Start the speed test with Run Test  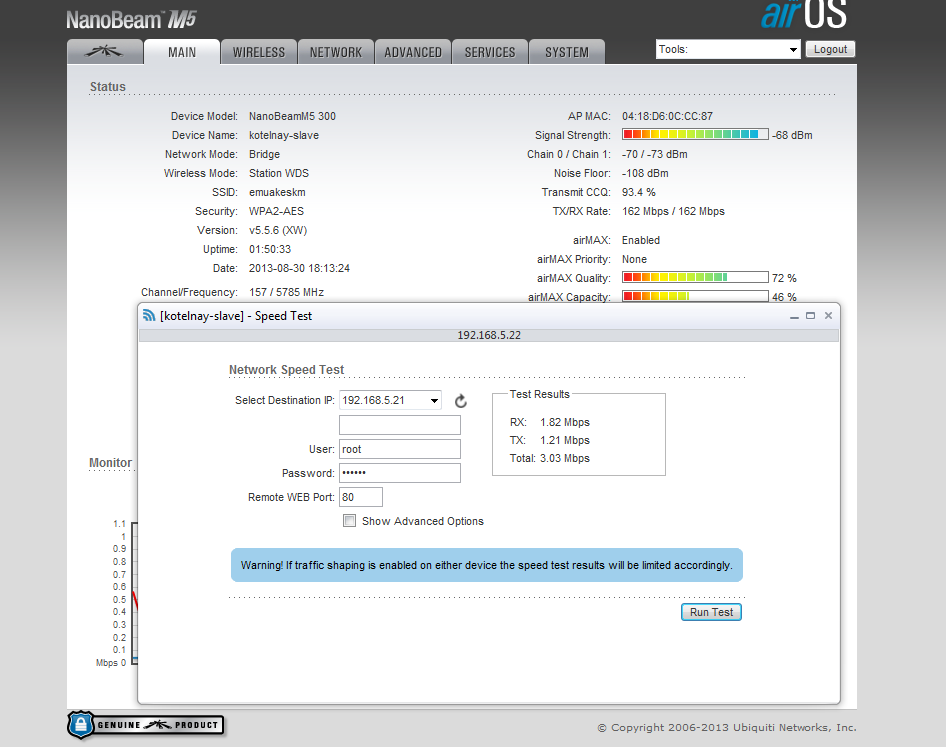711,612
